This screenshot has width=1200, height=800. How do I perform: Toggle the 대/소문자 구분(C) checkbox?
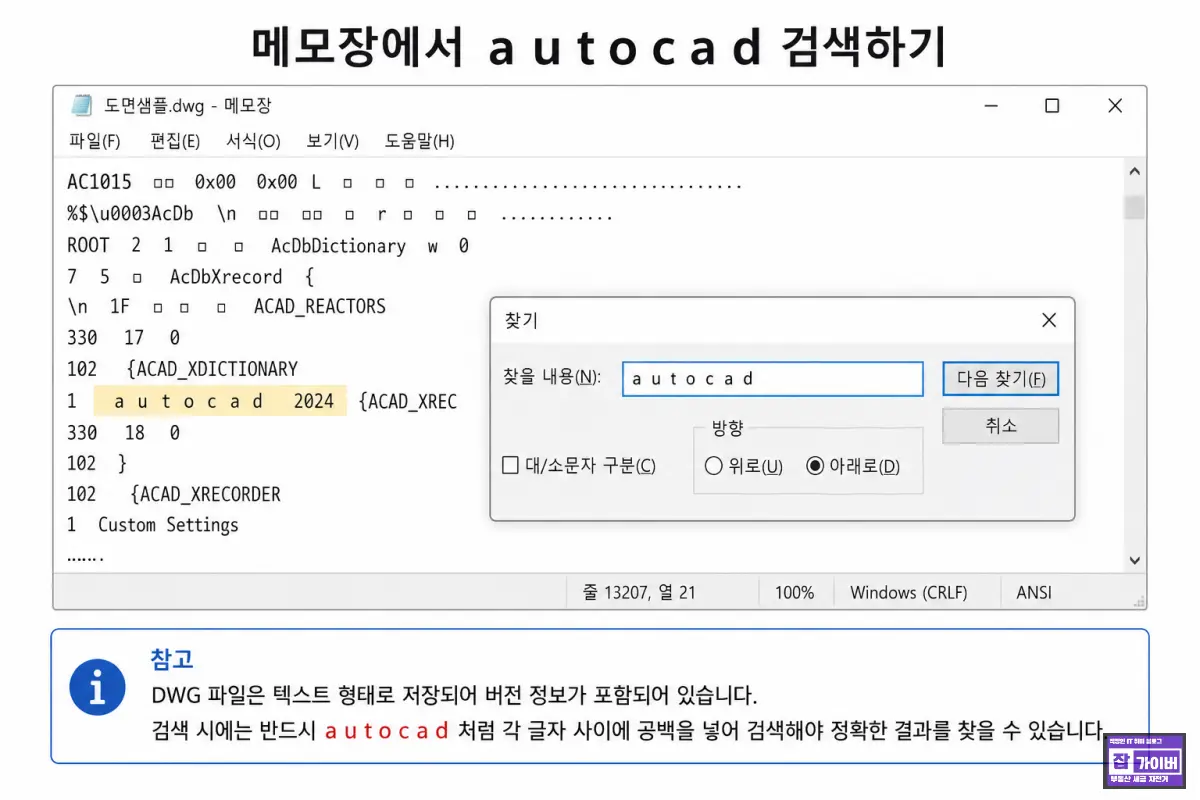510,465
